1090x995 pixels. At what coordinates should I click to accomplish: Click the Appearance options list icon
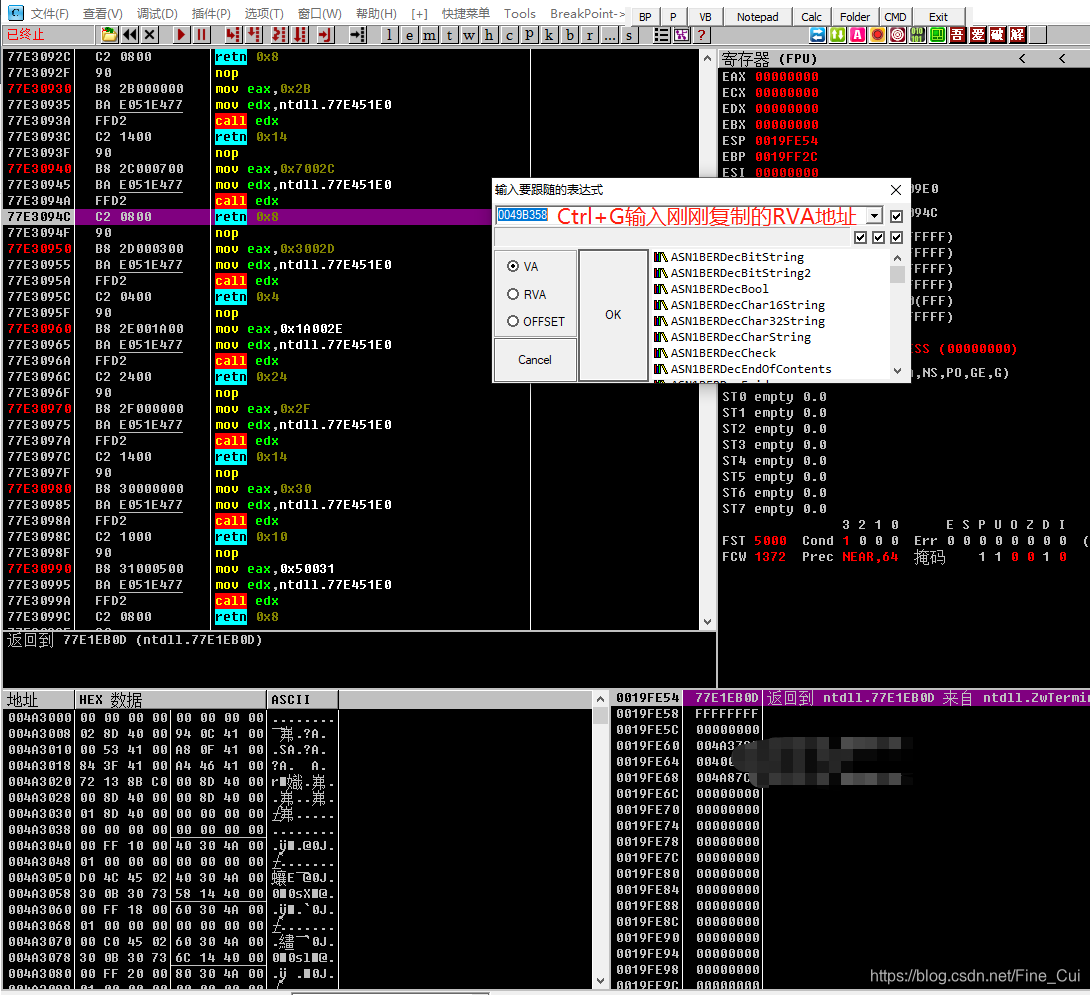tap(661, 35)
